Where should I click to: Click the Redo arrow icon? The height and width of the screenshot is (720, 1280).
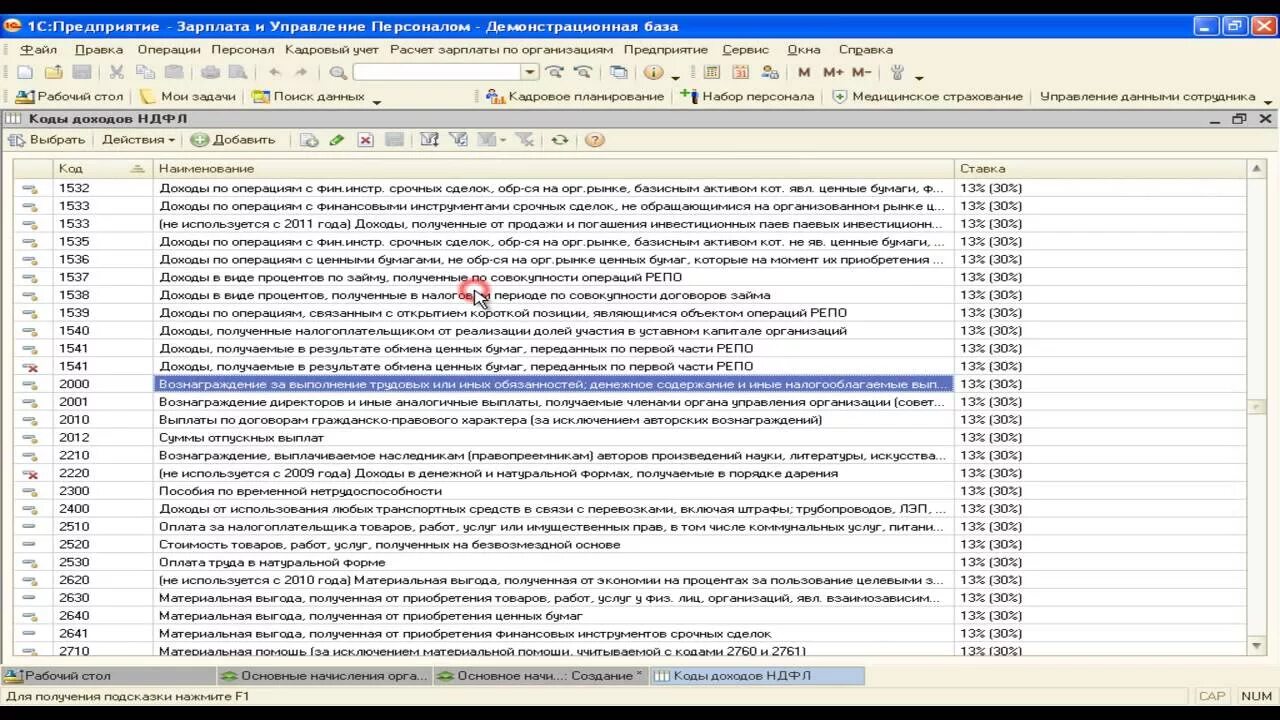(301, 72)
